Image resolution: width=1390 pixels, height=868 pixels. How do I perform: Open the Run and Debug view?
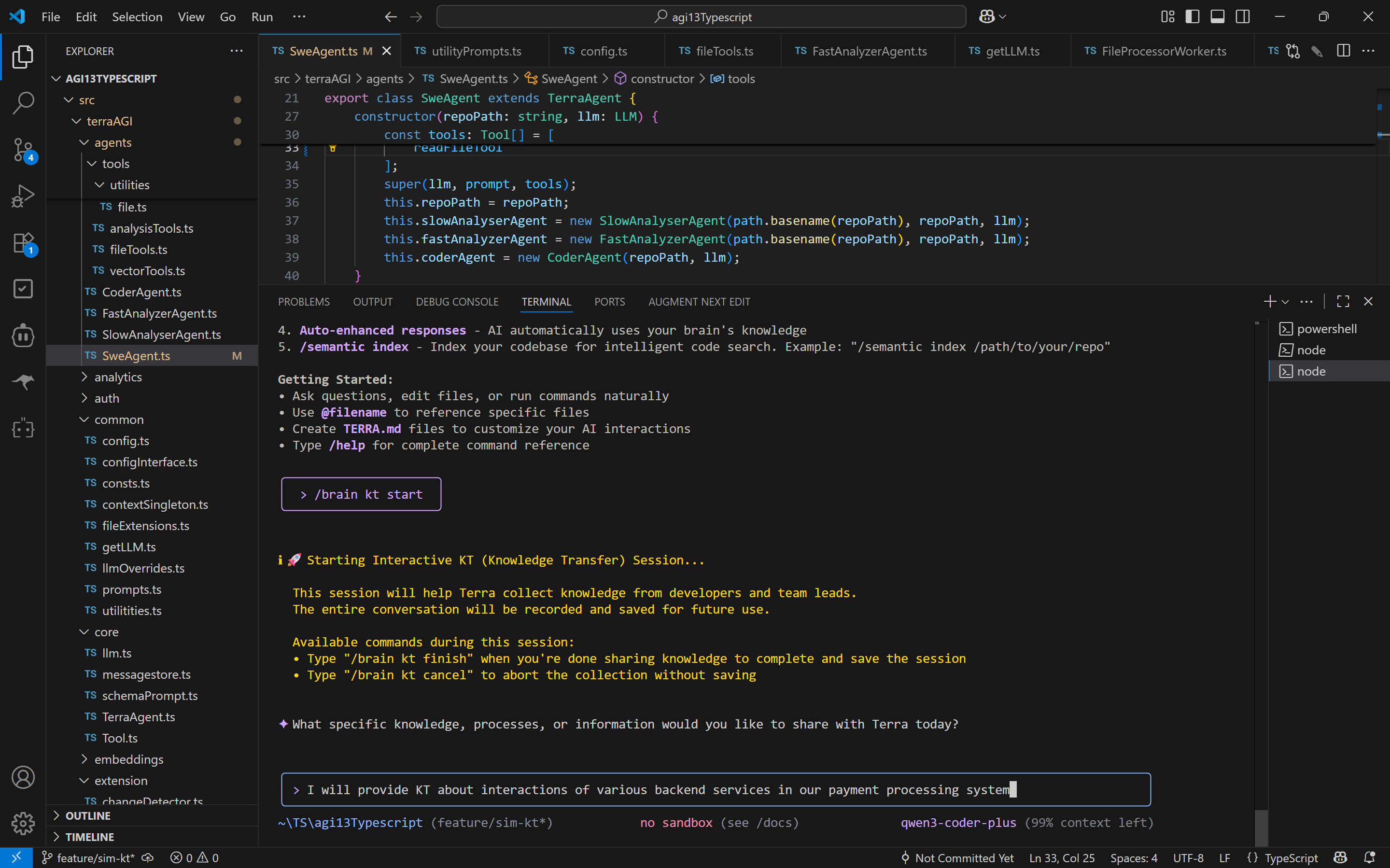pos(23,196)
